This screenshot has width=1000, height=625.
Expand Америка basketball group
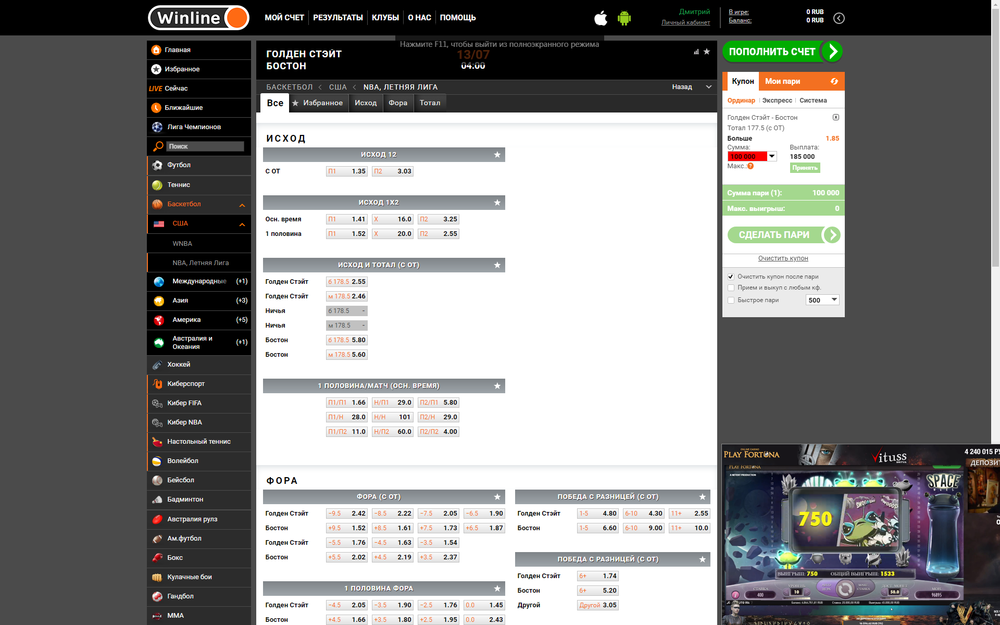tap(199, 320)
